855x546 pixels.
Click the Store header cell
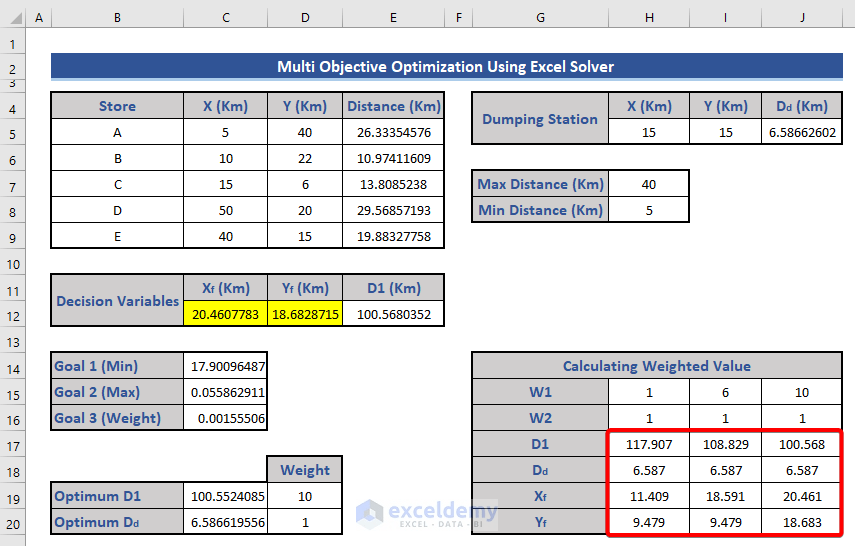point(117,106)
